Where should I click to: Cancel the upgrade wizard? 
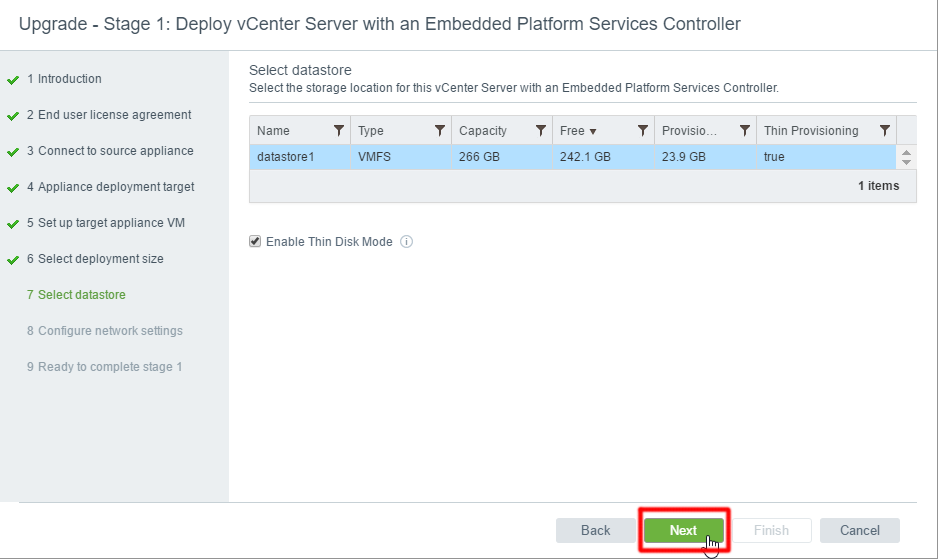(860, 530)
